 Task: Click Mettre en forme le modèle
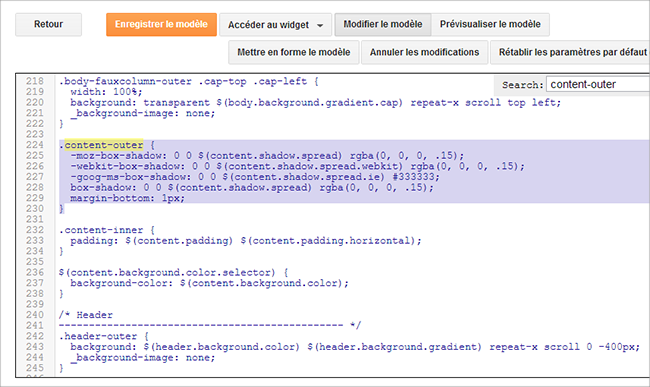click(x=293, y=52)
